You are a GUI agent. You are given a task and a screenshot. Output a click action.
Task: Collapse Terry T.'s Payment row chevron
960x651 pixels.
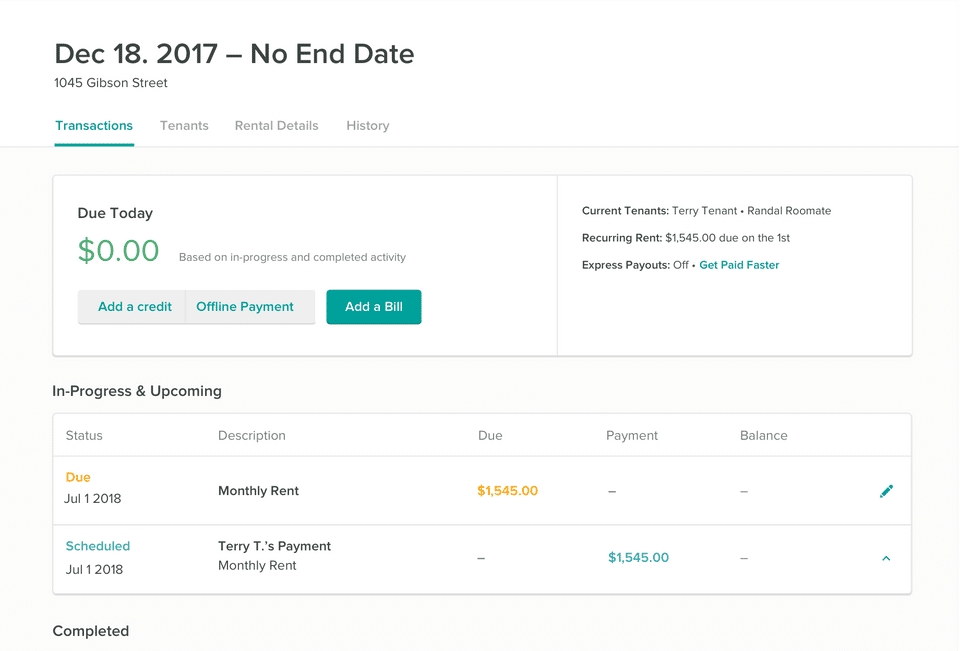pos(886,558)
